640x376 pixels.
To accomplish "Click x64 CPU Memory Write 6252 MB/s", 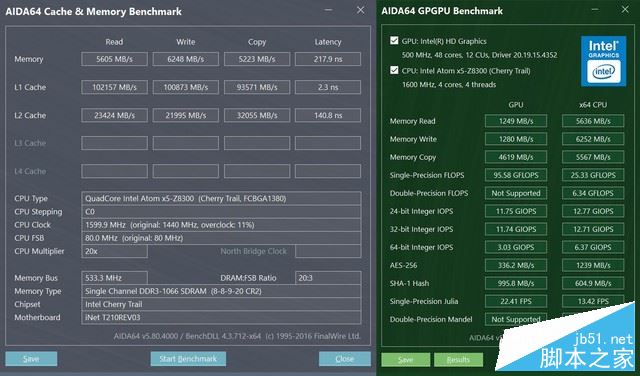I will 593,139.
